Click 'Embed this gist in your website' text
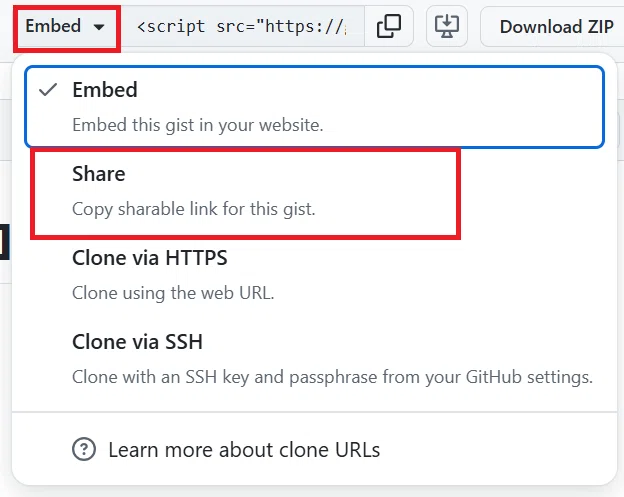The image size is (624, 497). 198,125
